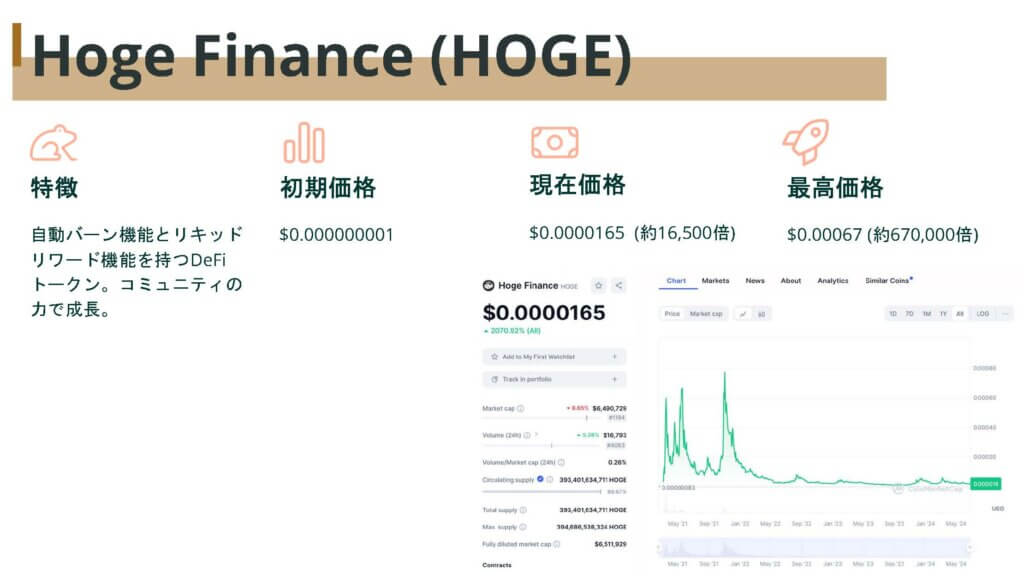
Task: Open the Analytics tab
Action: tap(833, 281)
